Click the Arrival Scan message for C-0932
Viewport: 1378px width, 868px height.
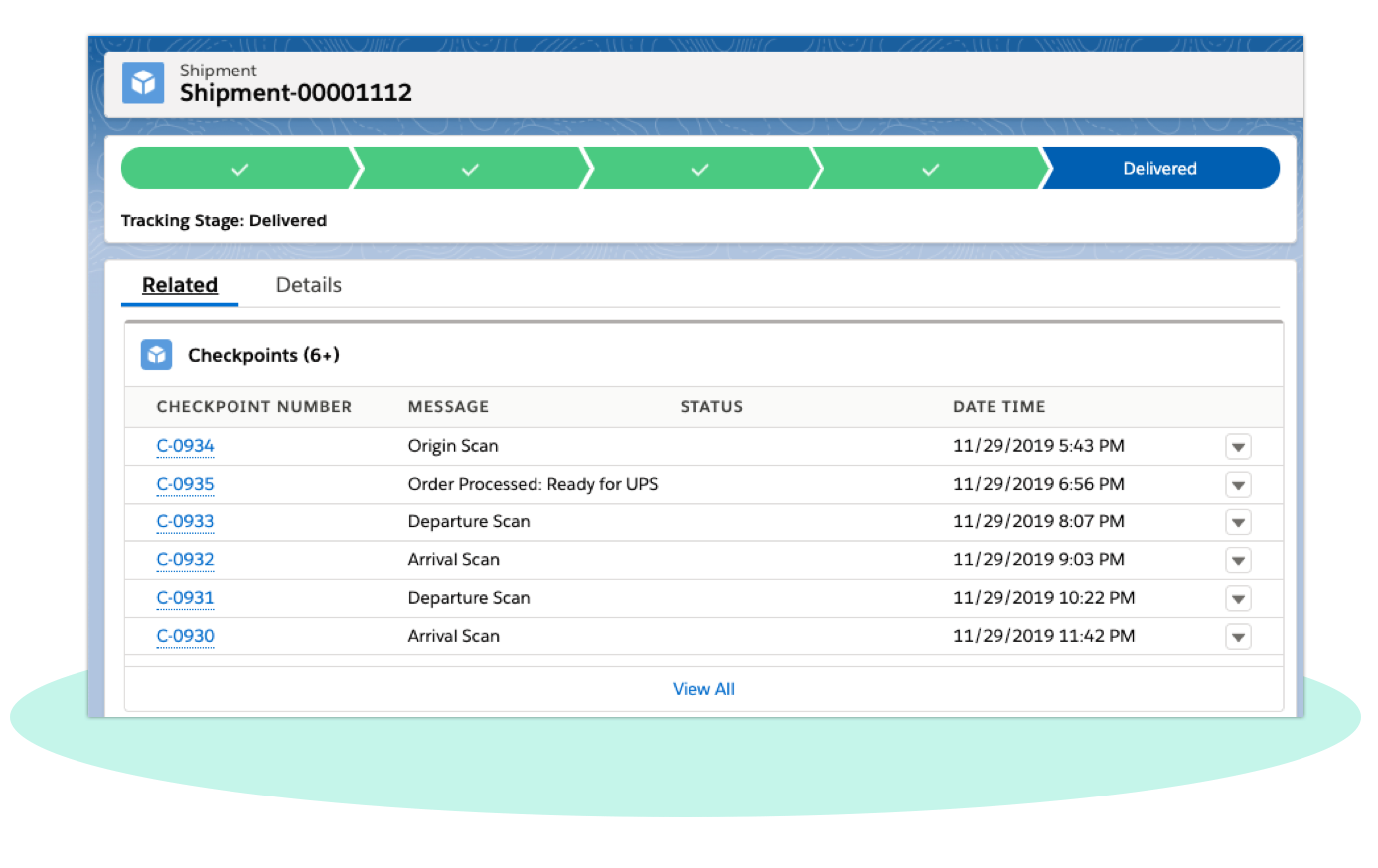(x=454, y=559)
